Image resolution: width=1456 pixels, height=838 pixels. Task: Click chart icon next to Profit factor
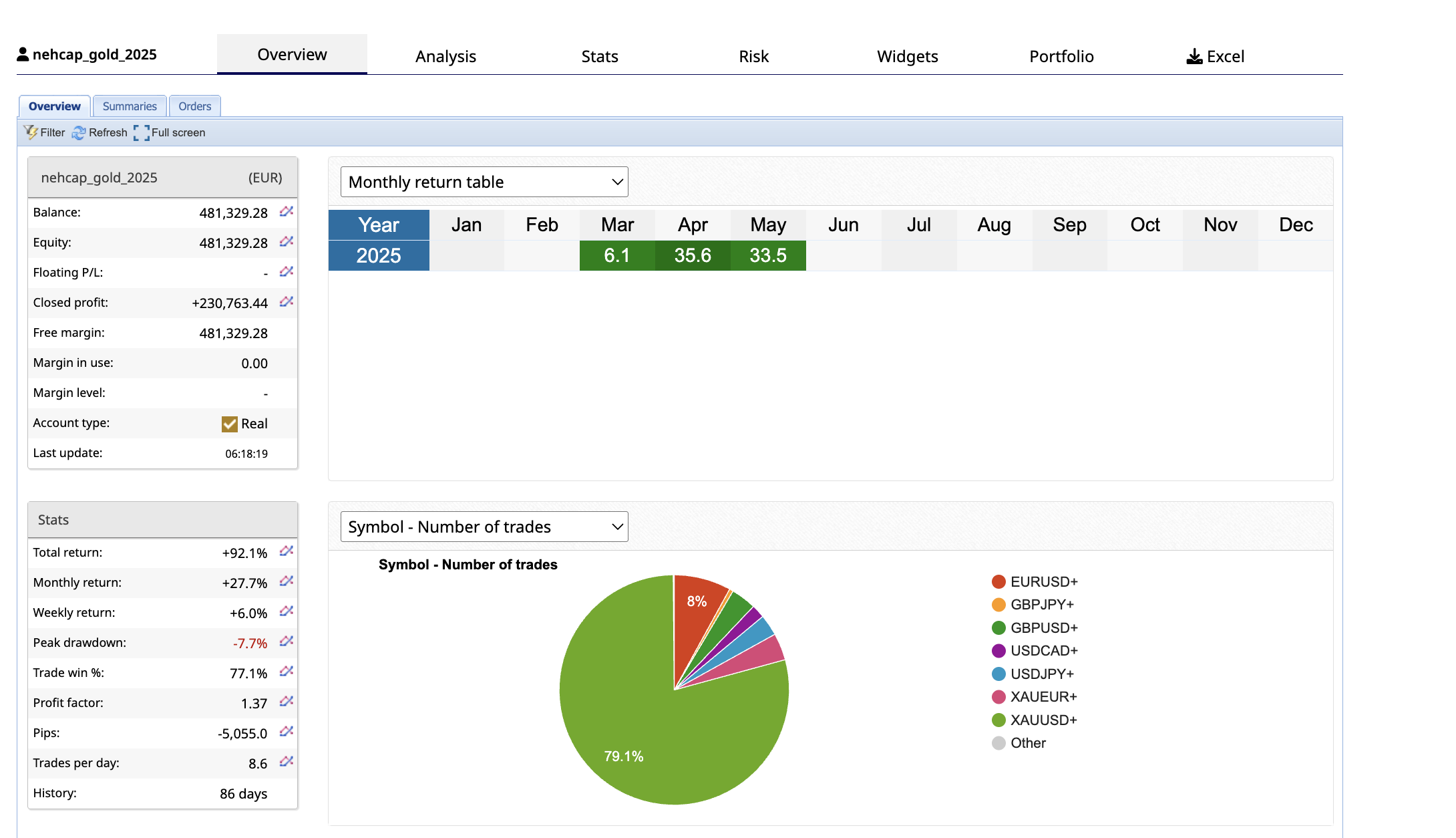[x=287, y=702]
